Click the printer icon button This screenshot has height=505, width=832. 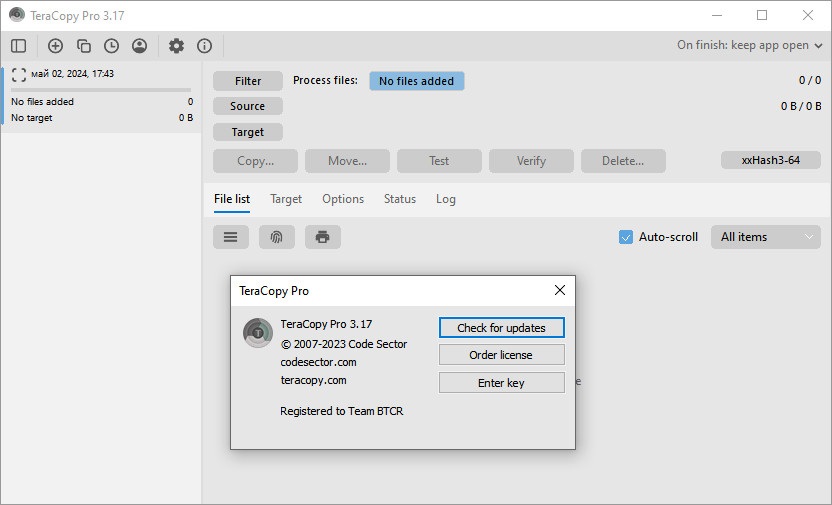tap(323, 237)
